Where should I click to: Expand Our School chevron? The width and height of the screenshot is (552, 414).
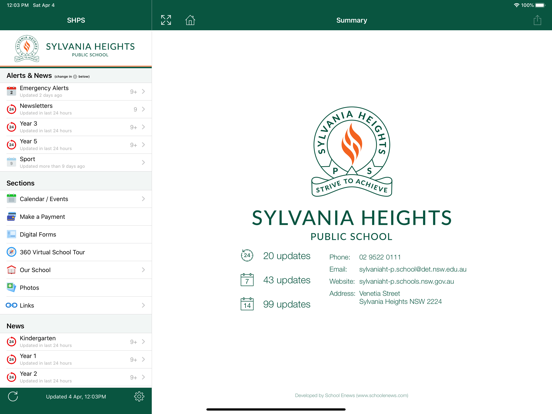143,270
